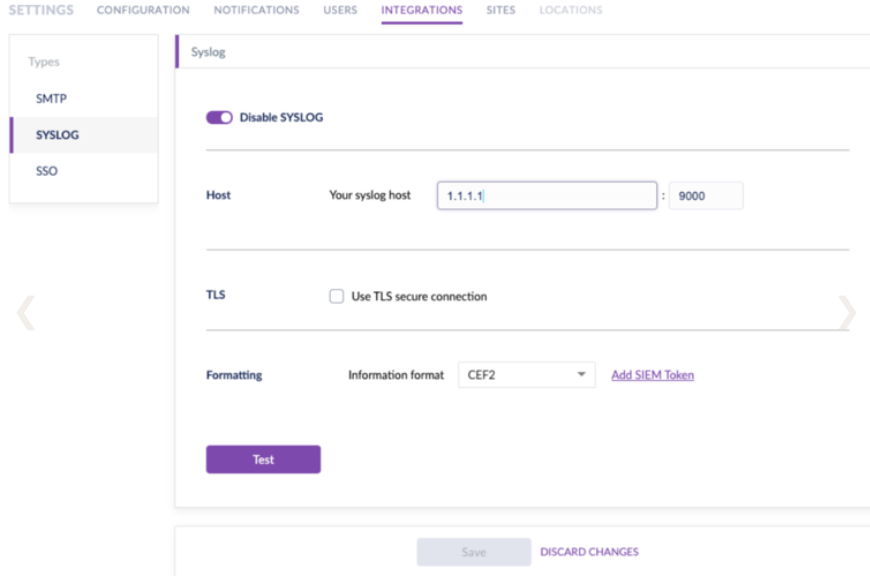Select SYSLOG in Types list
Viewport: 870px width, 576px height.
pyautogui.click(x=84, y=135)
